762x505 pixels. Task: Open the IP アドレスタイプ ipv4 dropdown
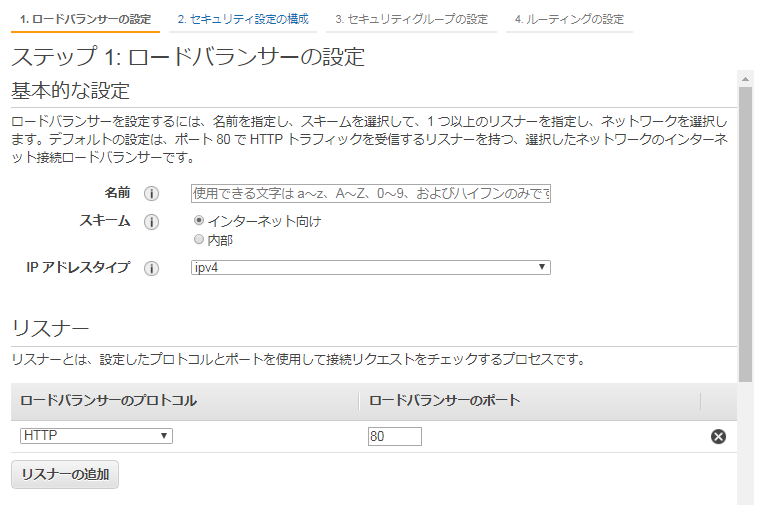click(x=370, y=267)
